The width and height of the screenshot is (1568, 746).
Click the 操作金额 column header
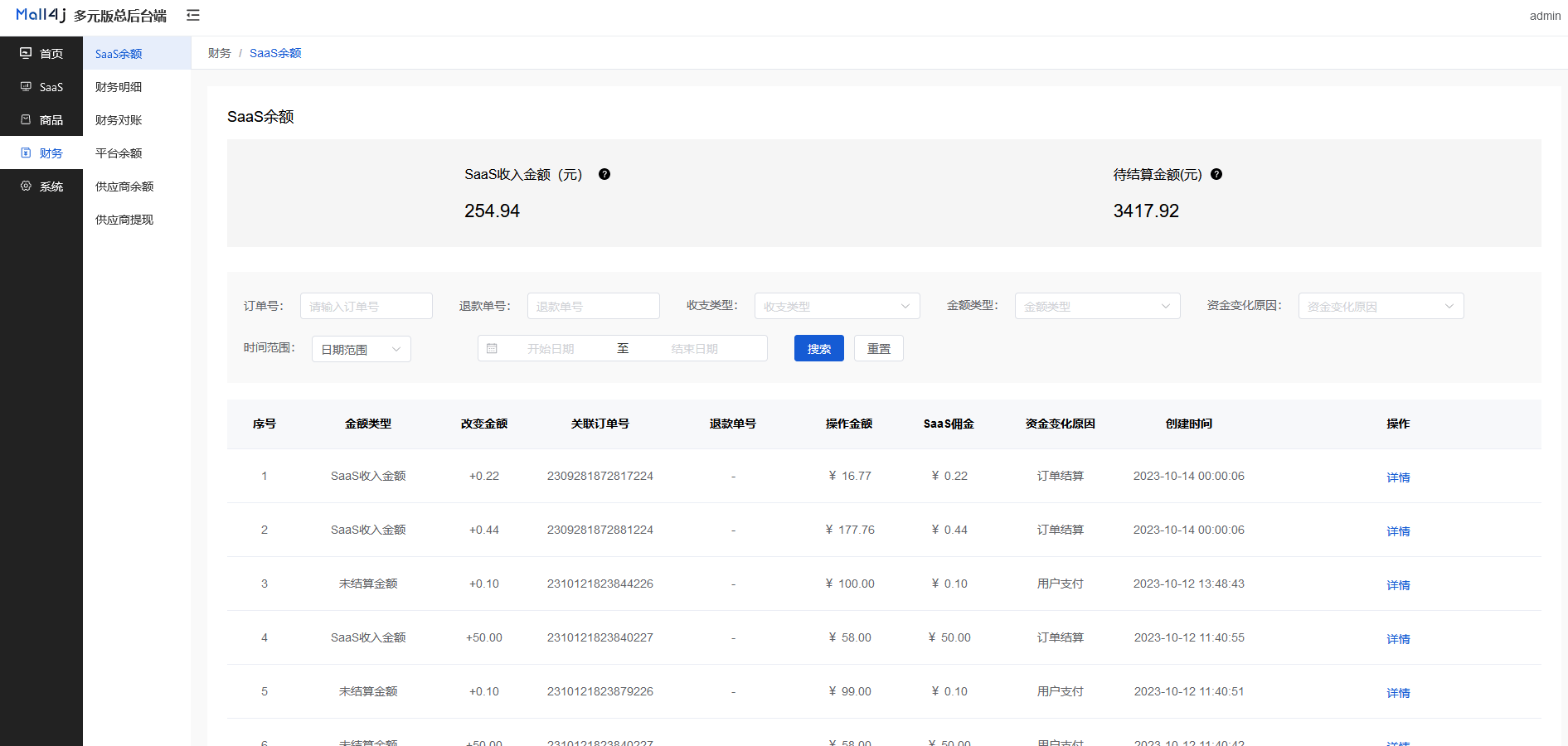(849, 424)
